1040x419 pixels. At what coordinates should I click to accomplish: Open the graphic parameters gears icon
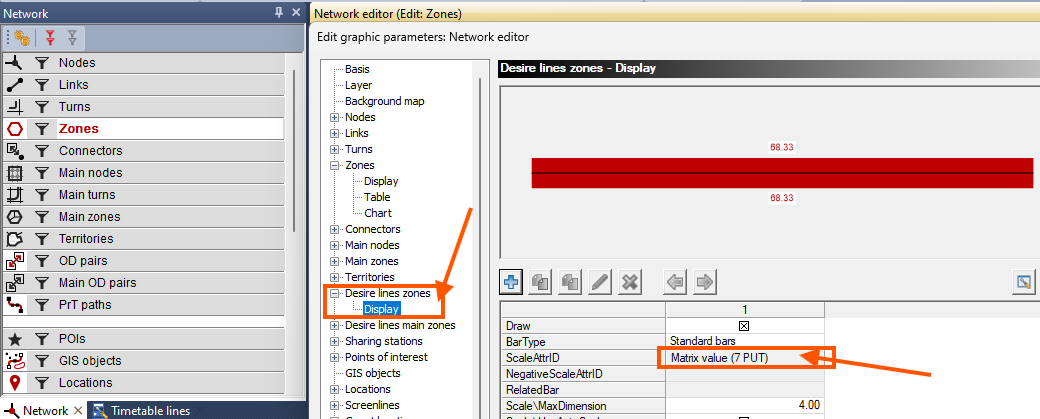(x=21, y=38)
